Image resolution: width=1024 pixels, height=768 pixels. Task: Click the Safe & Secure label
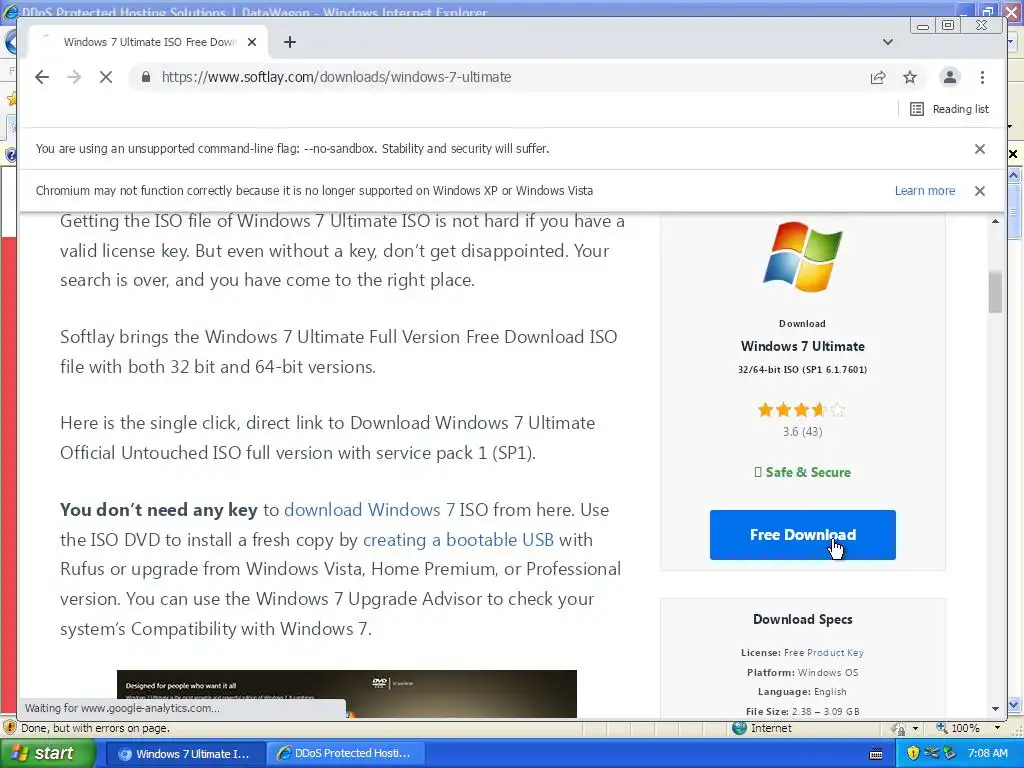pos(803,472)
